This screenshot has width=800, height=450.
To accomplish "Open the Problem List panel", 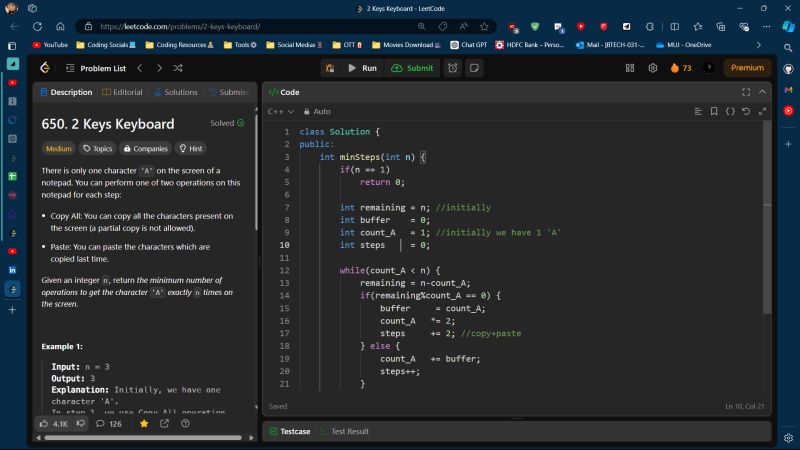I will [96, 68].
